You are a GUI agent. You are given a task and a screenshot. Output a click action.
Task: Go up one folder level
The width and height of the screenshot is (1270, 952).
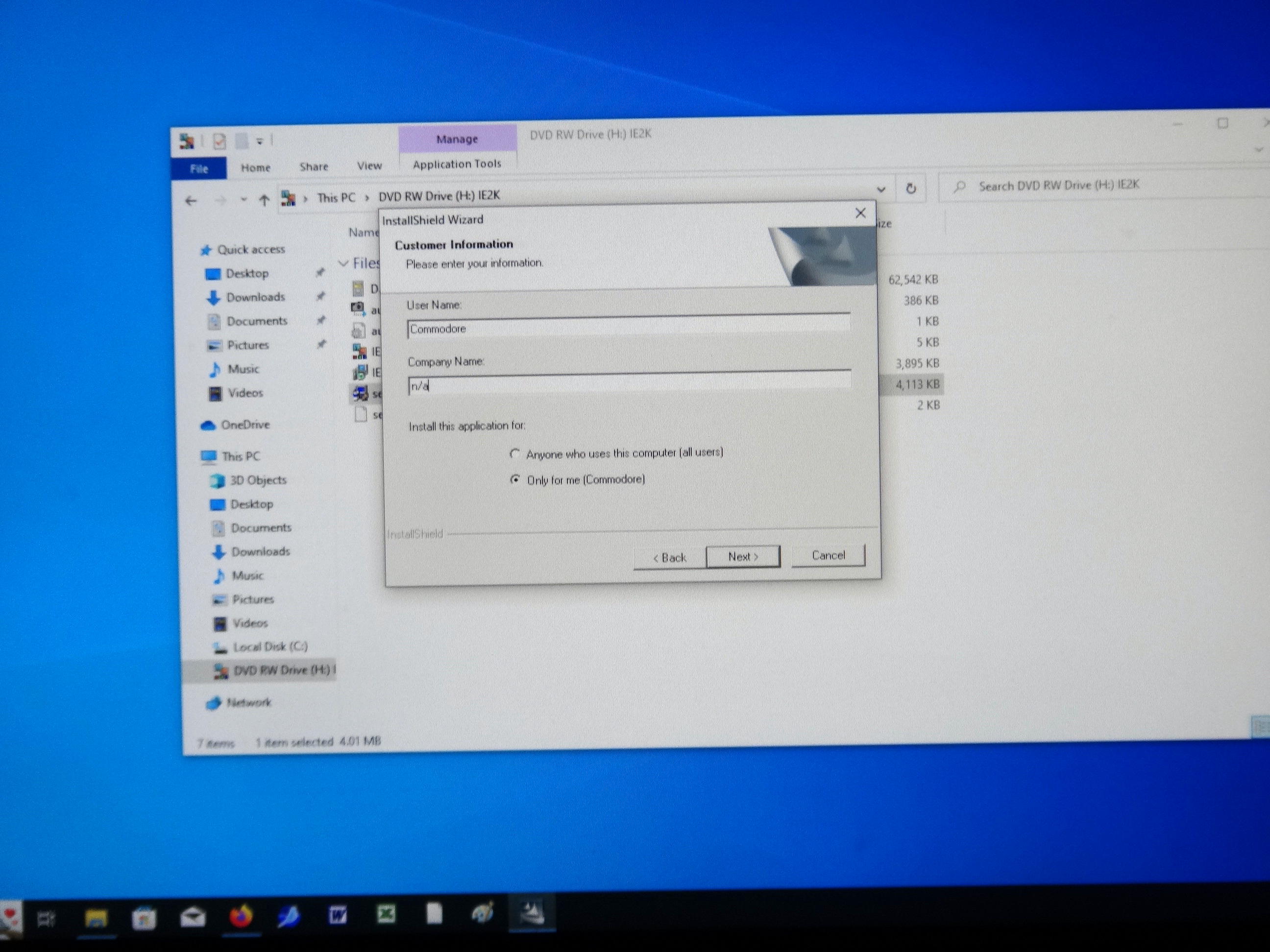(x=264, y=200)
